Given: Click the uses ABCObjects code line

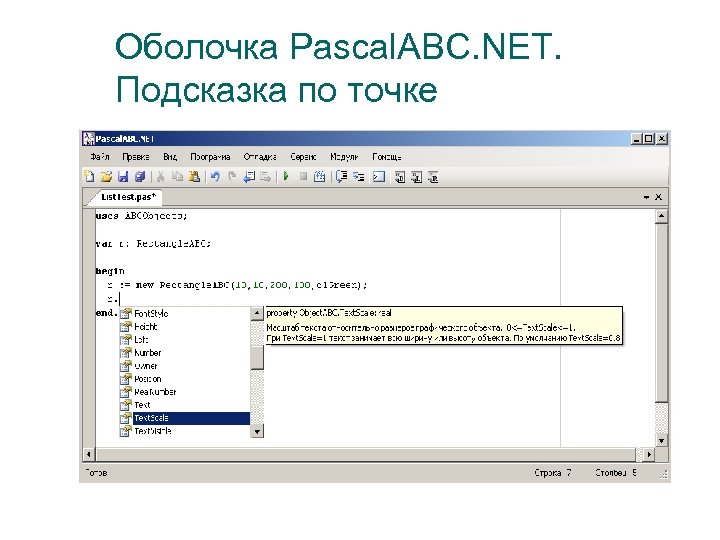Looking at the screenshot, I should [141, 216].
